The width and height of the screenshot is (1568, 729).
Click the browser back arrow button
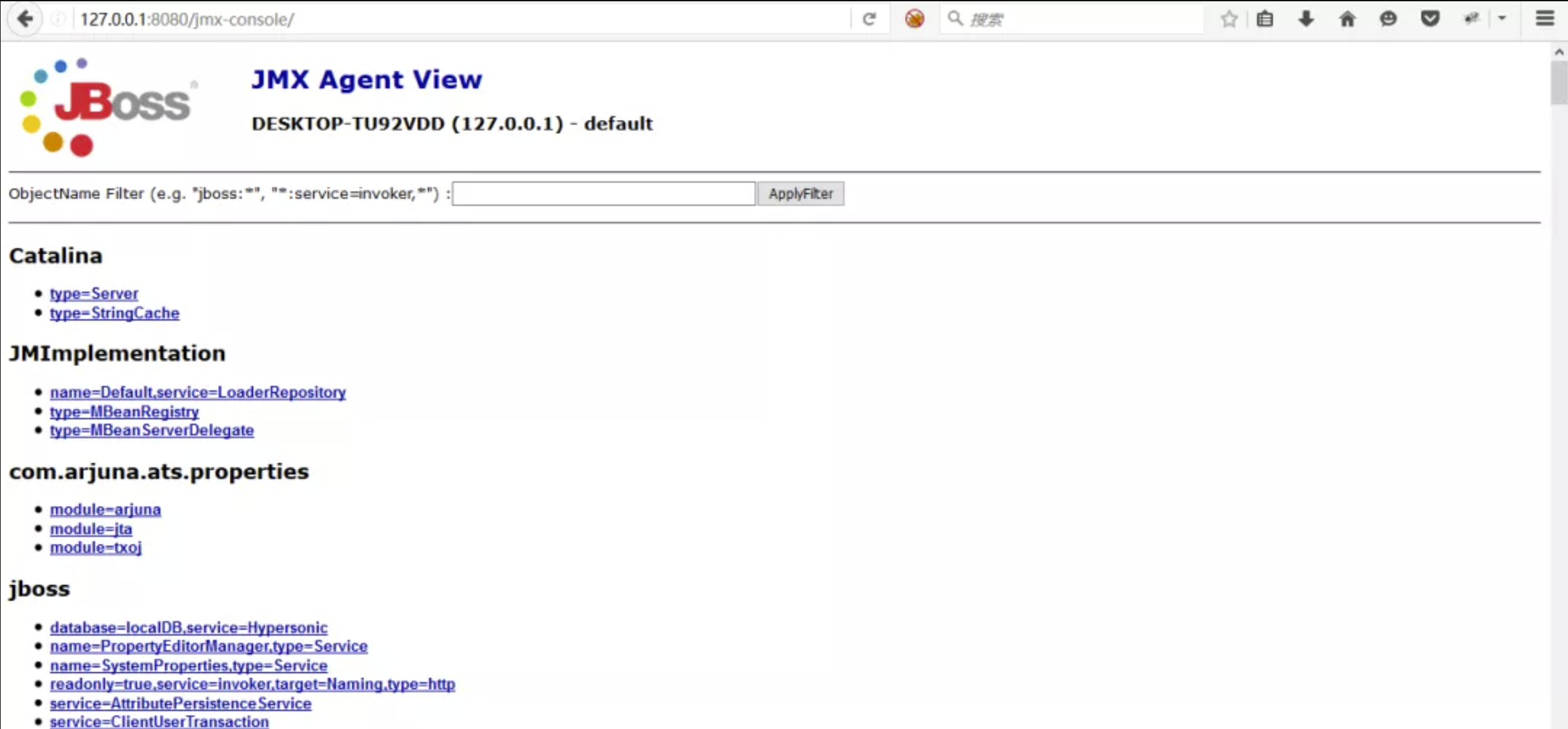pos(25,19)
